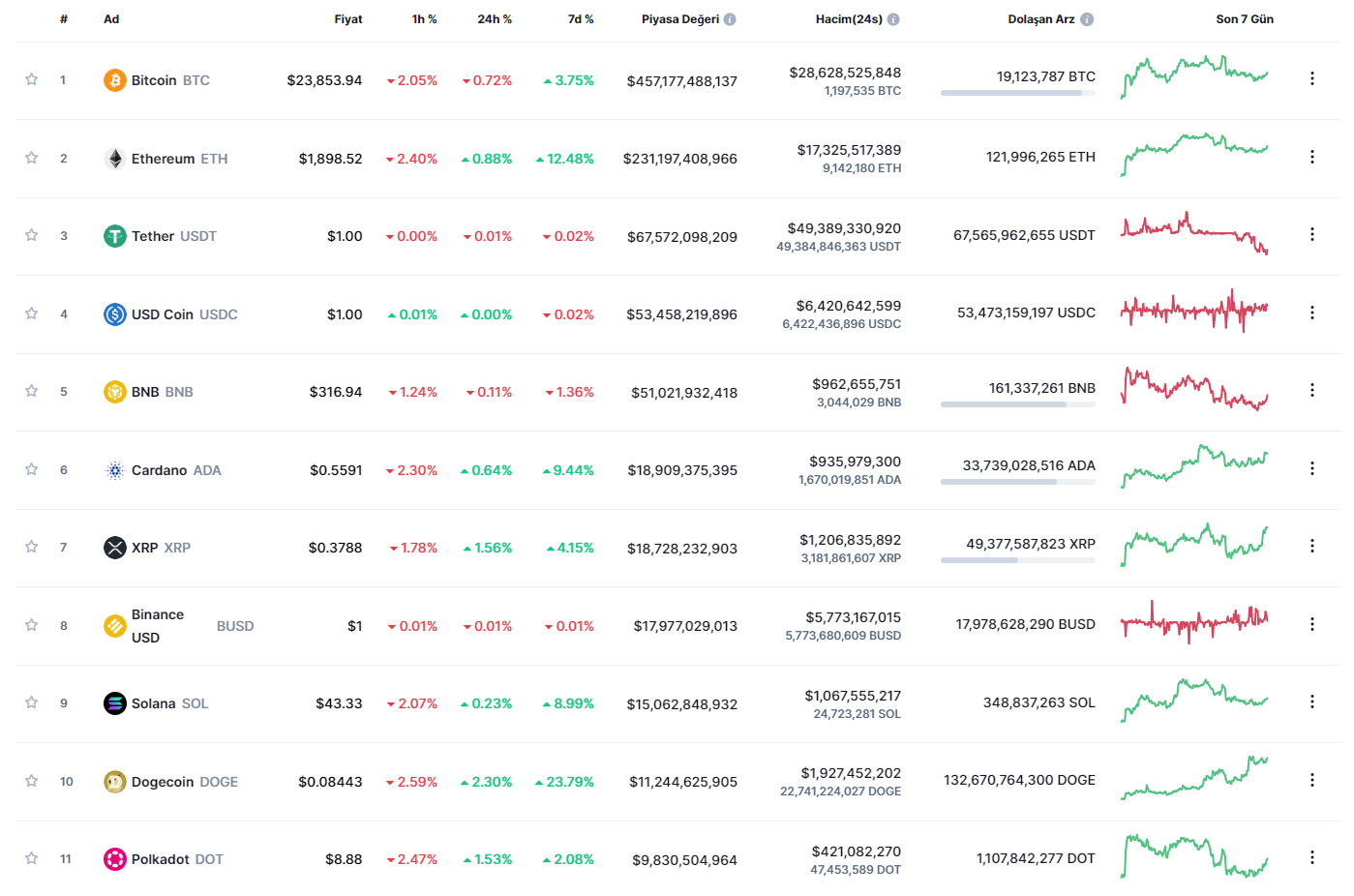Screen dimensions: 1354x896
Task: Click the Bitcoin circulating supply progress bar
Action: point(1017,93)
